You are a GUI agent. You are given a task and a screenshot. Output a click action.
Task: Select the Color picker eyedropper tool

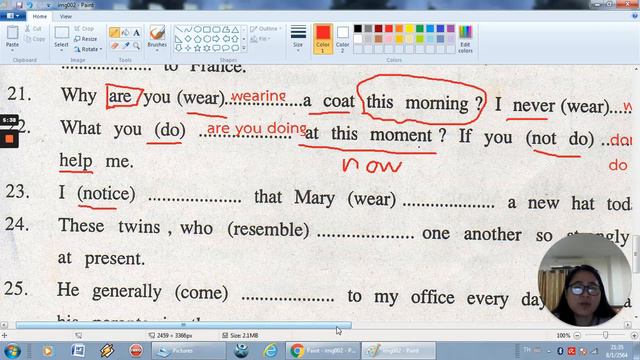pyautogui.click(x=125, y=45)
